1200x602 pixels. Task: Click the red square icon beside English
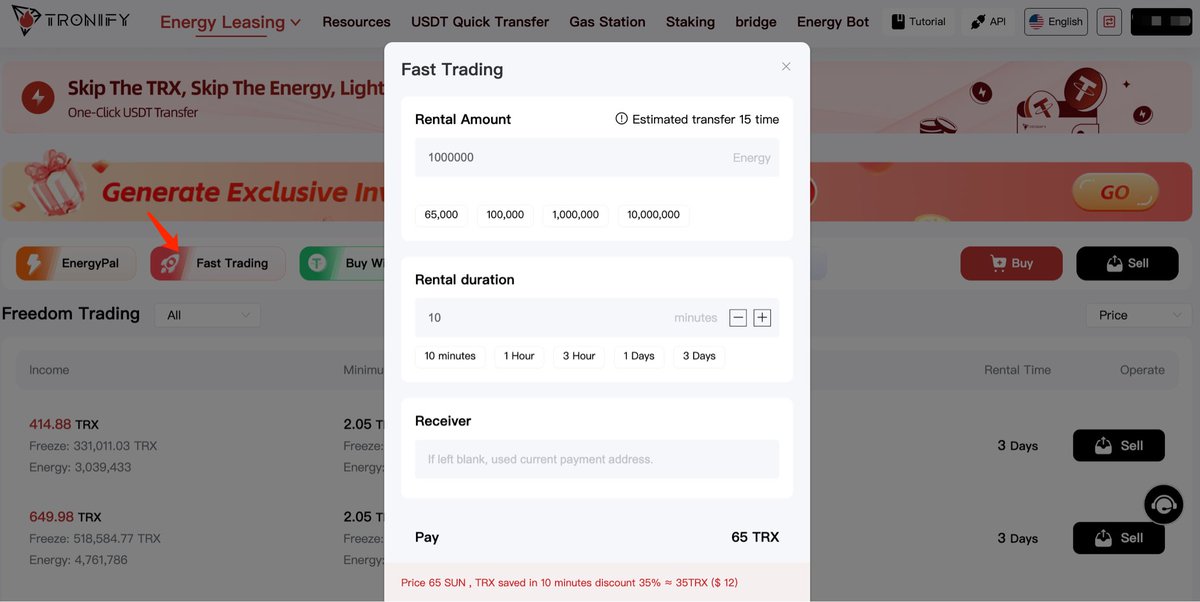[x=1108, y=21]
